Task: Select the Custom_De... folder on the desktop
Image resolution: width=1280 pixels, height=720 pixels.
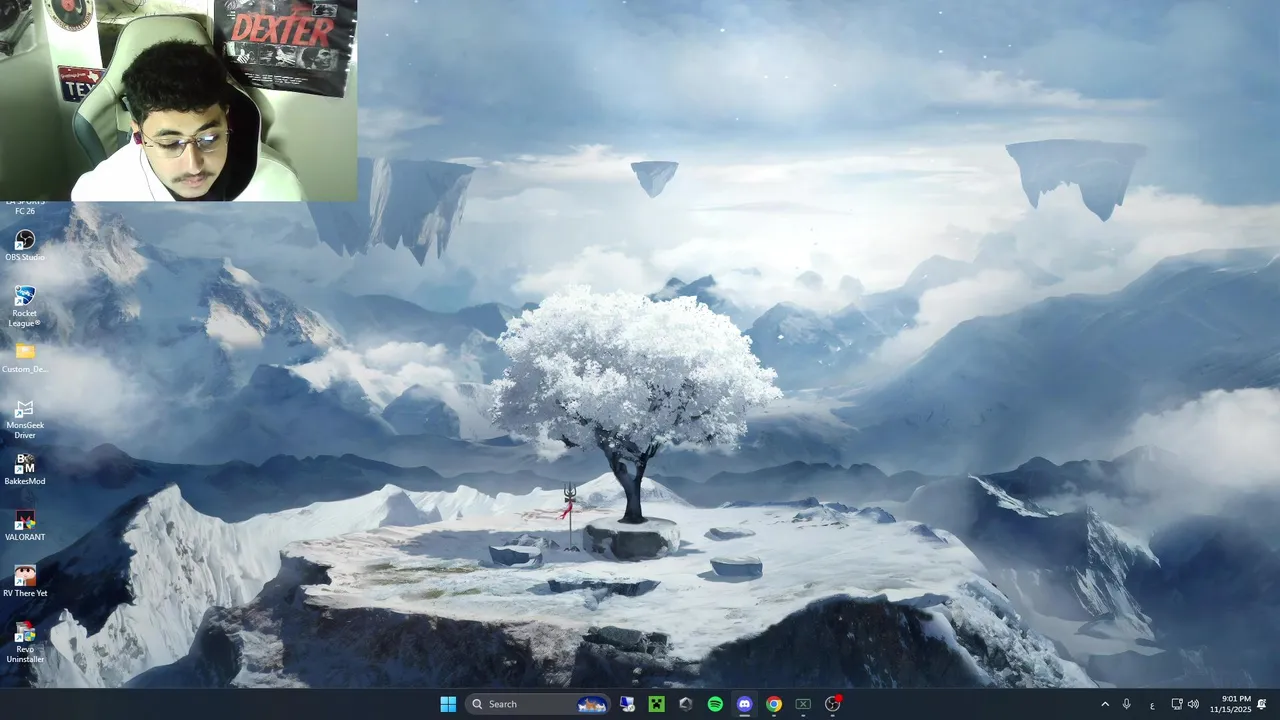Action: (25, 357)
